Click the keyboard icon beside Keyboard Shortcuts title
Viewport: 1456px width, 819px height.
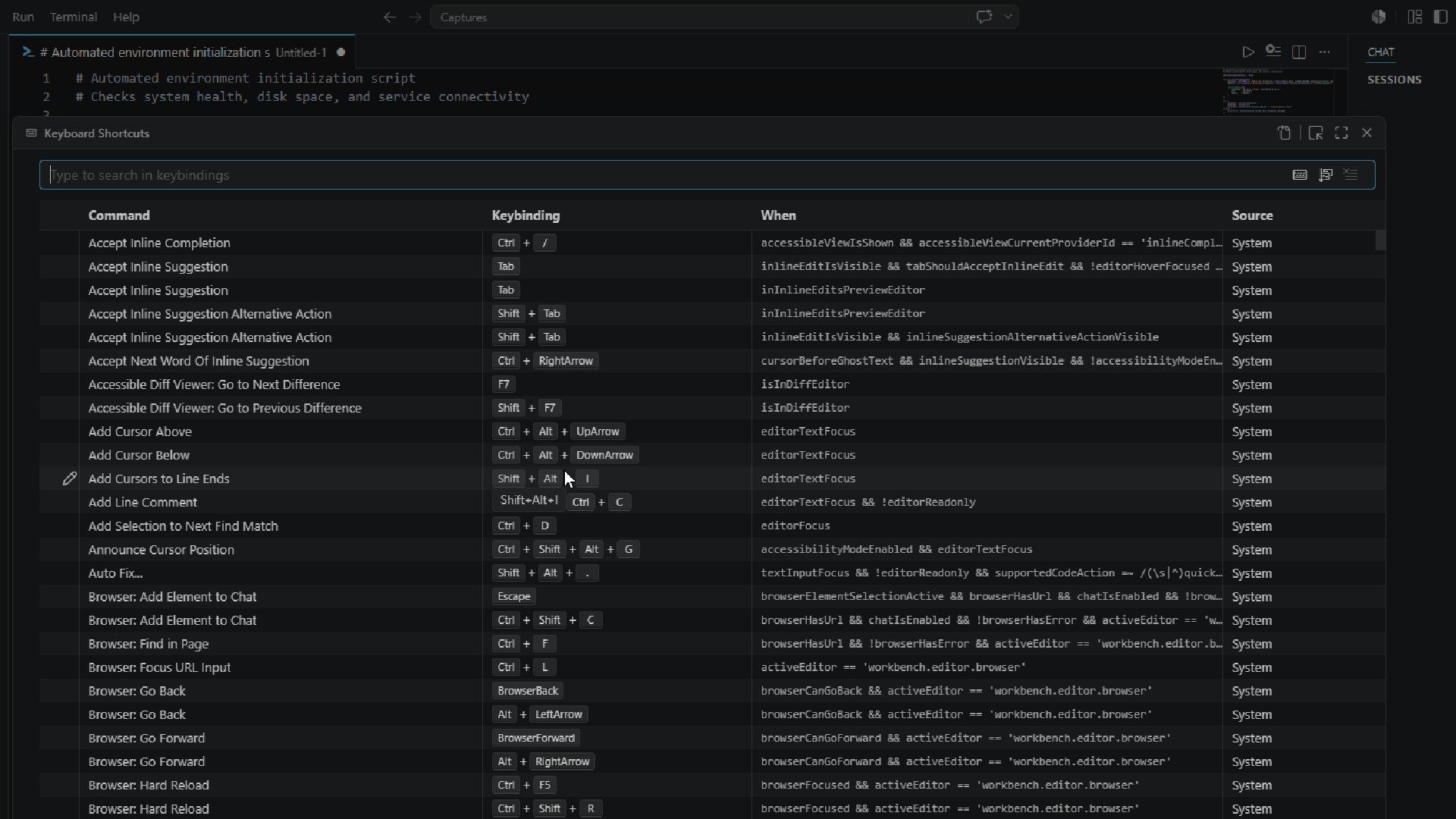click(31, 133)
